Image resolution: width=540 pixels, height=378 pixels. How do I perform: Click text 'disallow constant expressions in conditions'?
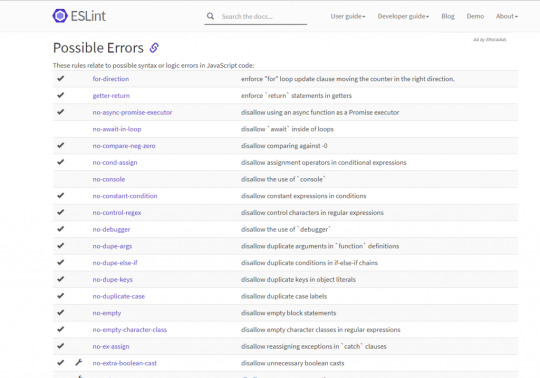coord(303,196)
